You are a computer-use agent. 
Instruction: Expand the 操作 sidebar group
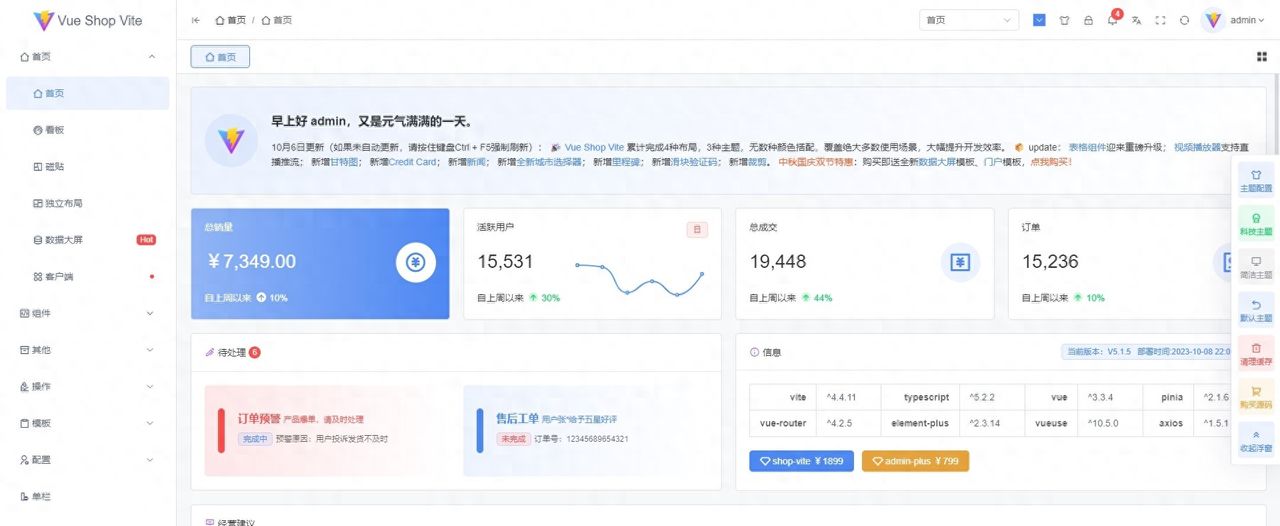click(x=88, y=386)
